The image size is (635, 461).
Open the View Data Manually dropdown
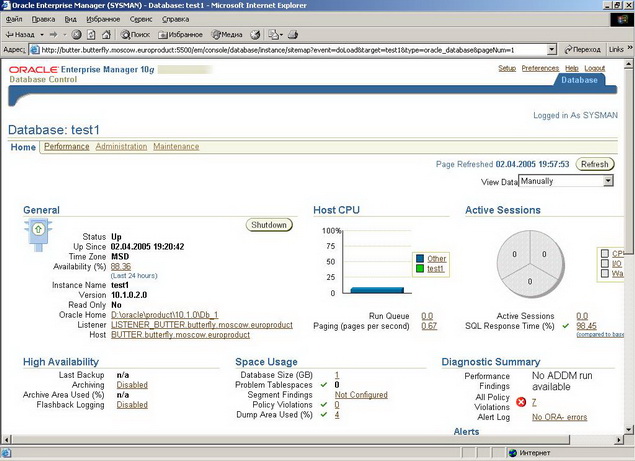pos(566,181)
